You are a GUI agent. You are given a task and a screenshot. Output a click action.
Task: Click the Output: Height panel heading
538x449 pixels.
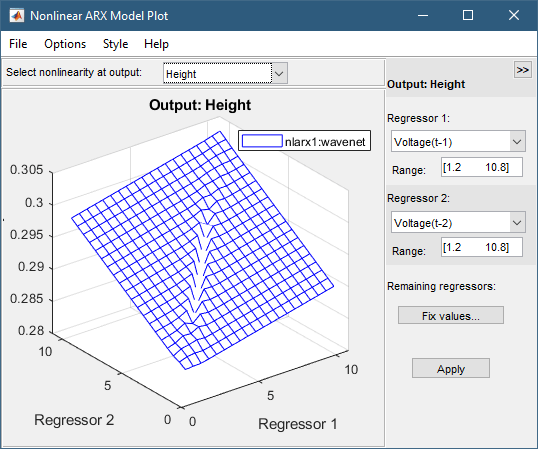pos(426,84)
